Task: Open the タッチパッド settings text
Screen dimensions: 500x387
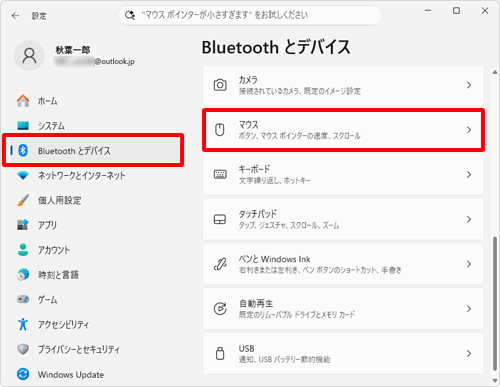Action: click(x=258, y=214)
